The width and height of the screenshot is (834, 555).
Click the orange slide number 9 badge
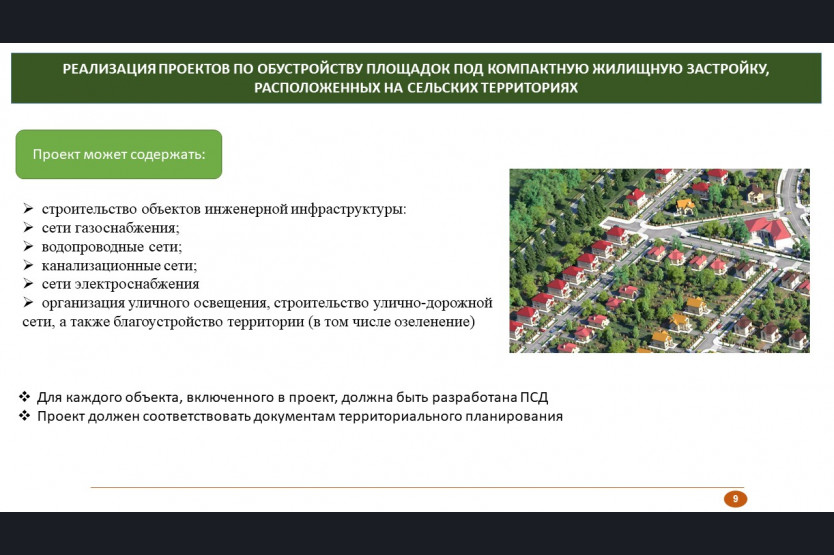[x=736, y=499]
